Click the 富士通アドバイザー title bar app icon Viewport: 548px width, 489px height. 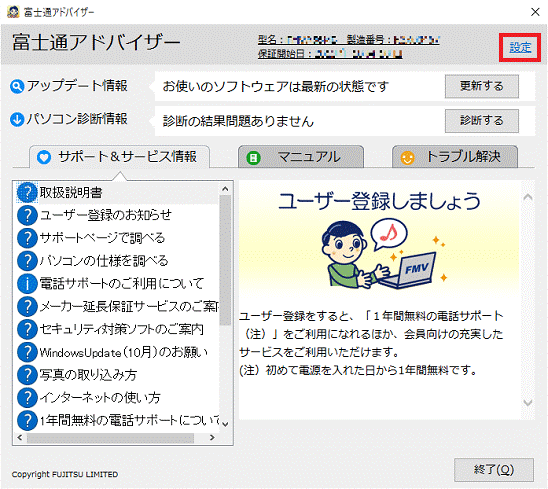(x=13, y=12)
